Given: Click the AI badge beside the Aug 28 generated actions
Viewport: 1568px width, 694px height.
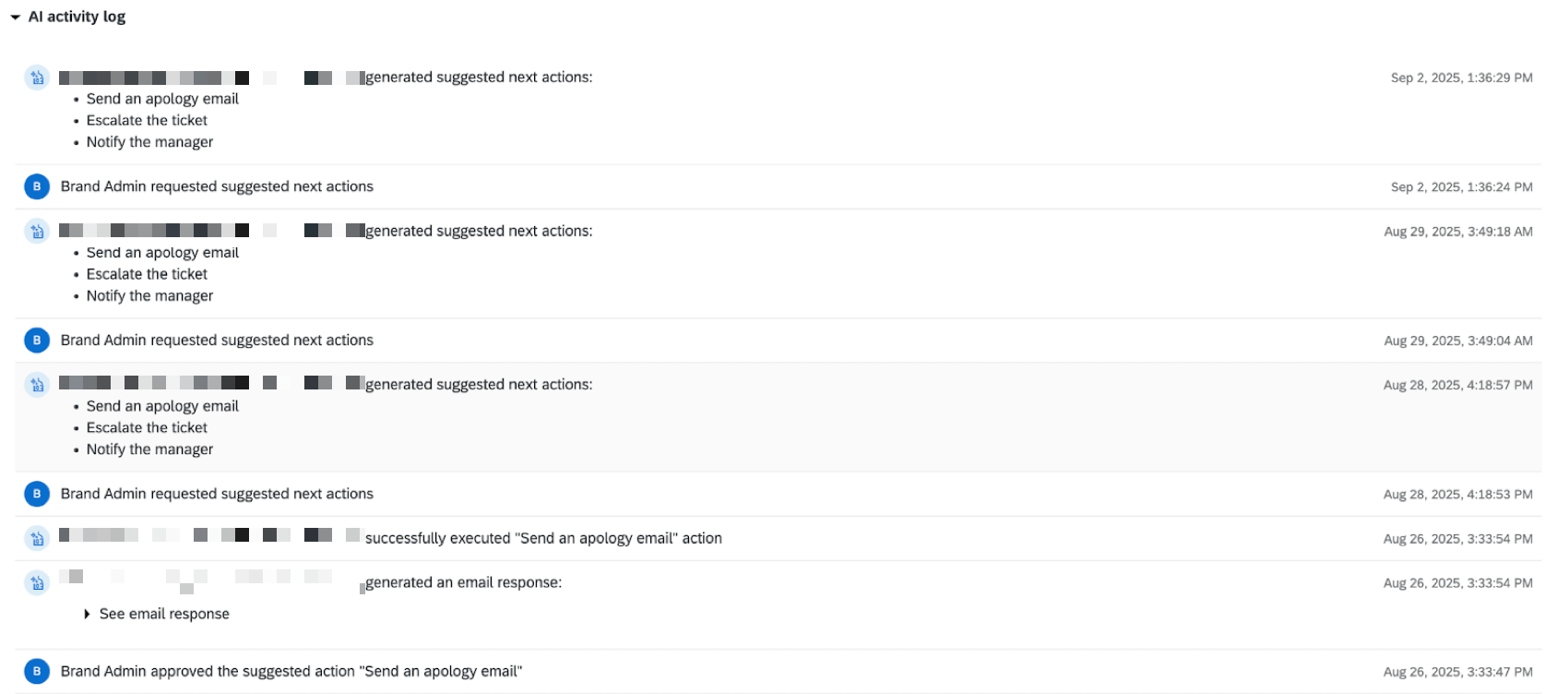Looking at the screenshot, I should (36, 385).
